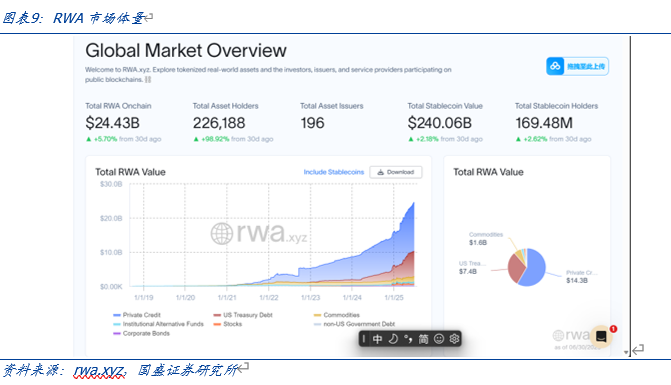Click the Private Credit legend item

137,315
